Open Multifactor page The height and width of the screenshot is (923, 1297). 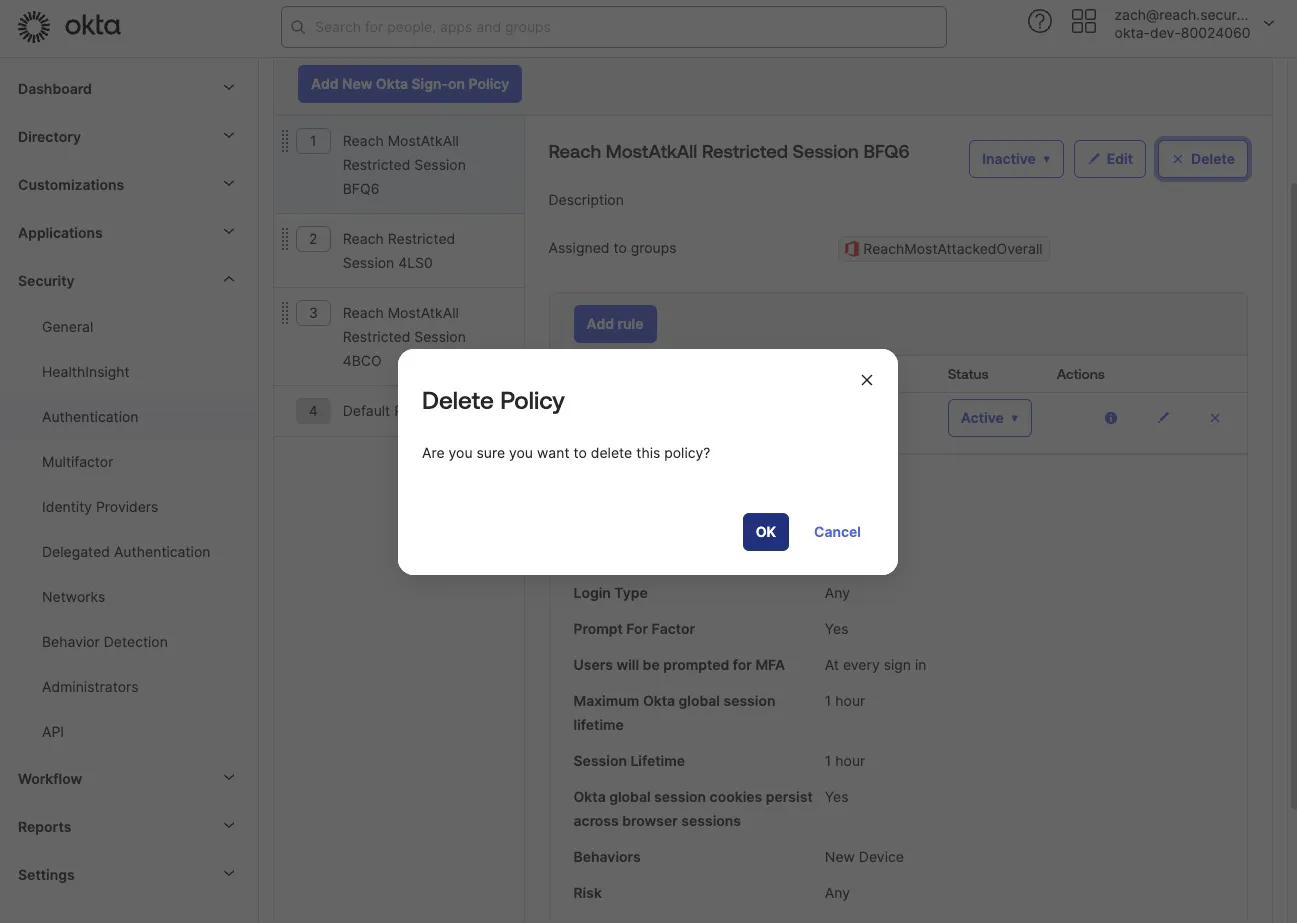click(x=77, y=462)
